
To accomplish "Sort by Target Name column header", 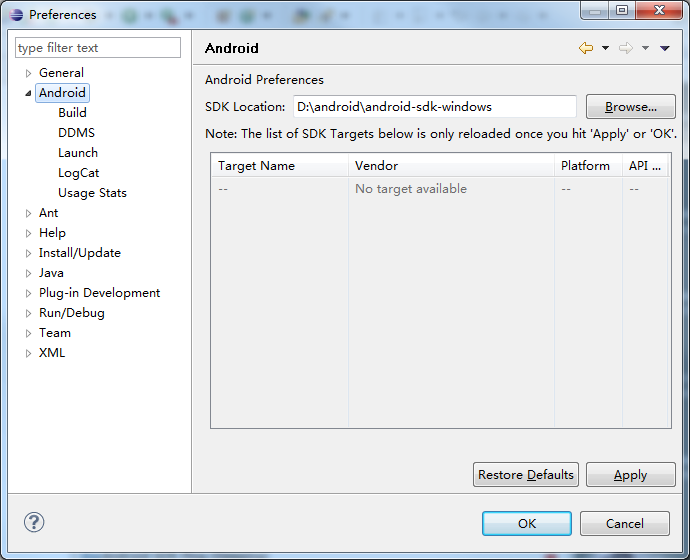I will pyautogui.click(x=280, y=166).
